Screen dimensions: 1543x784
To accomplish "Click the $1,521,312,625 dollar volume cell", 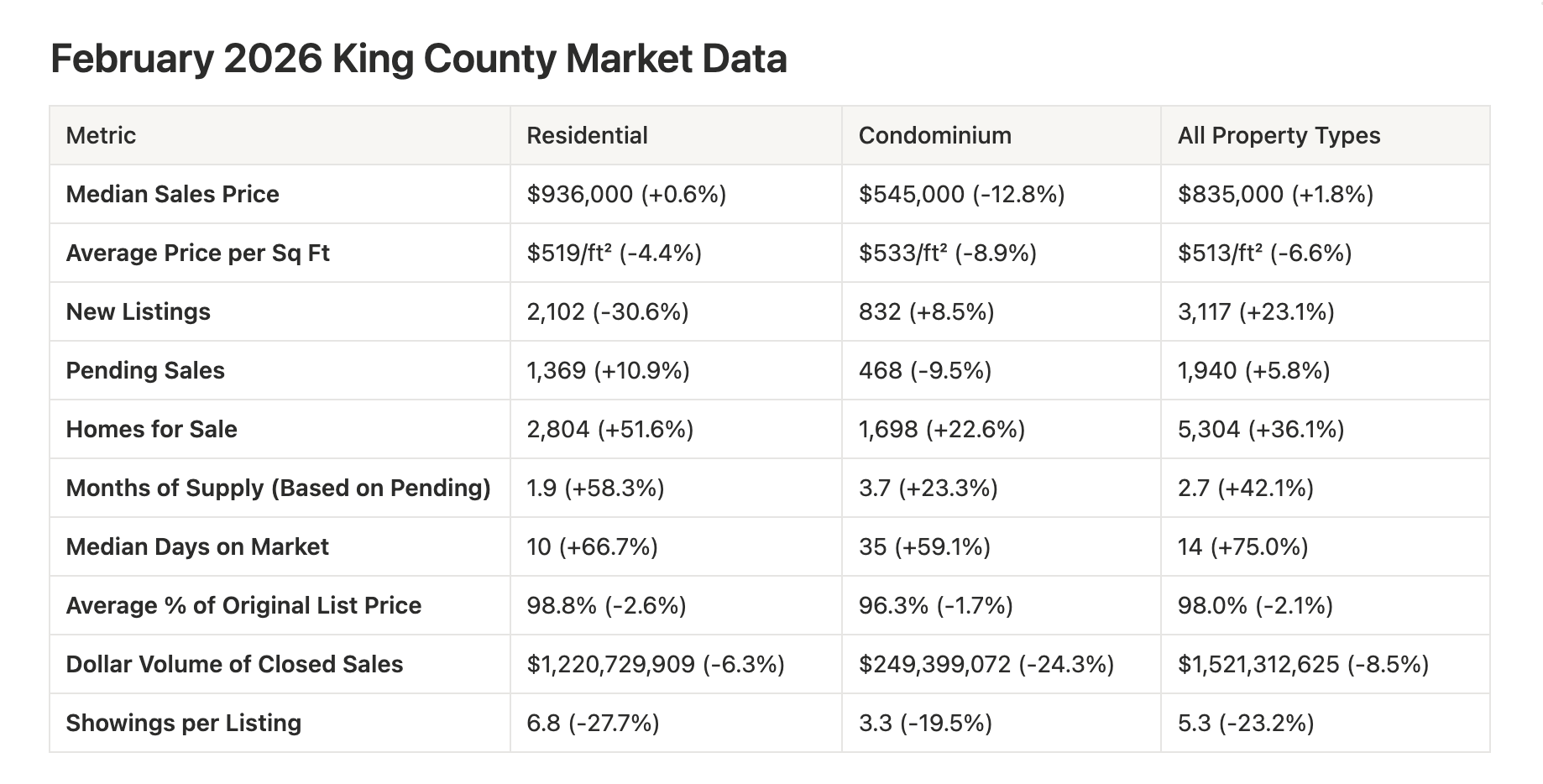I will point(1303,664).
